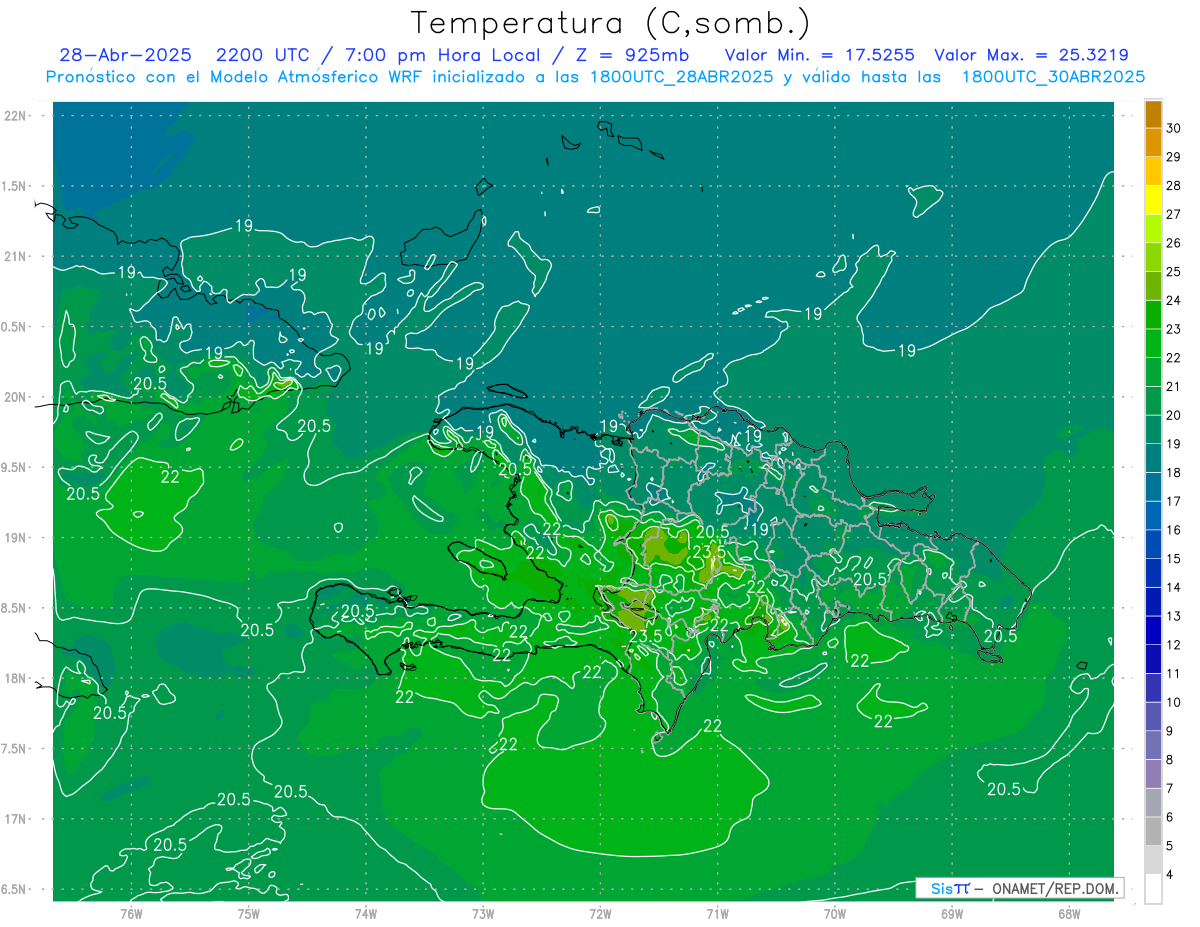Image resolution: width=1200 pixels, height=927 pixels.
Task: Click the yellow swatch between 27 and 28
Action: click(1153, 200)
